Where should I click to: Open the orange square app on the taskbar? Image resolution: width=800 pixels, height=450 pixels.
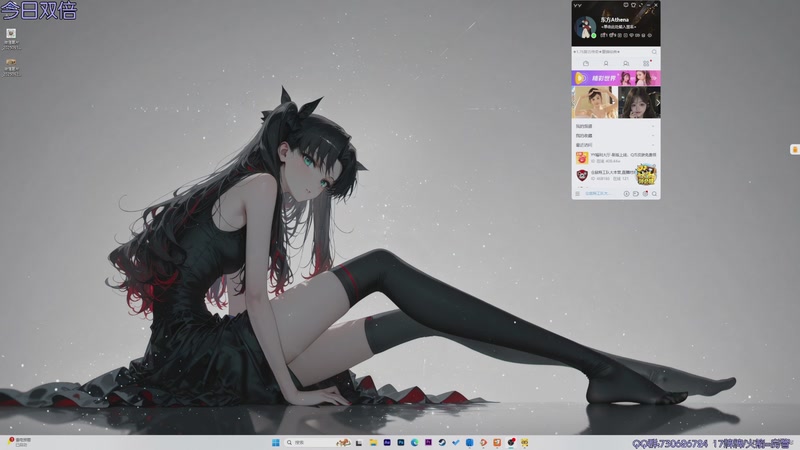coord(497,442)
